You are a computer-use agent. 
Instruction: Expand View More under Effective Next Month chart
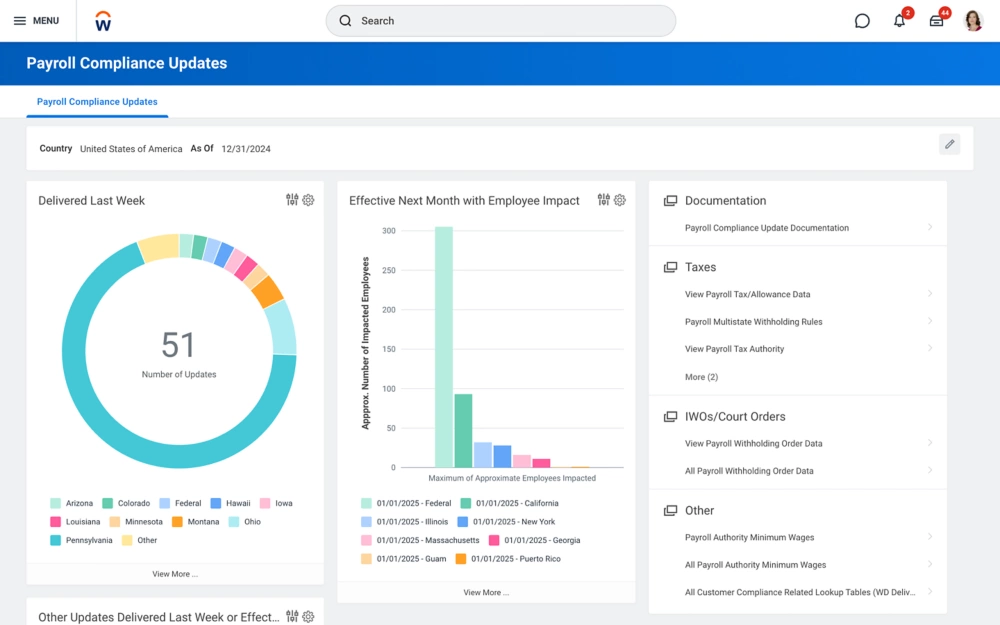point(486,592)
